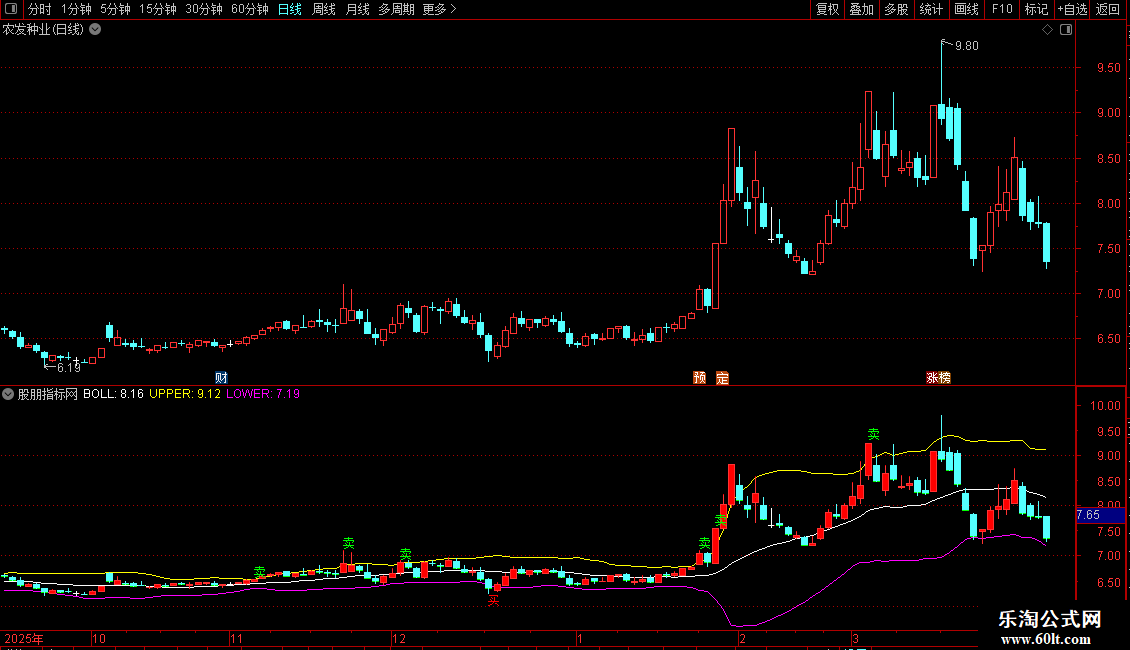Select the 5分钟 period tab
This screenshot has width=1130, height=650.
point(115,9)
